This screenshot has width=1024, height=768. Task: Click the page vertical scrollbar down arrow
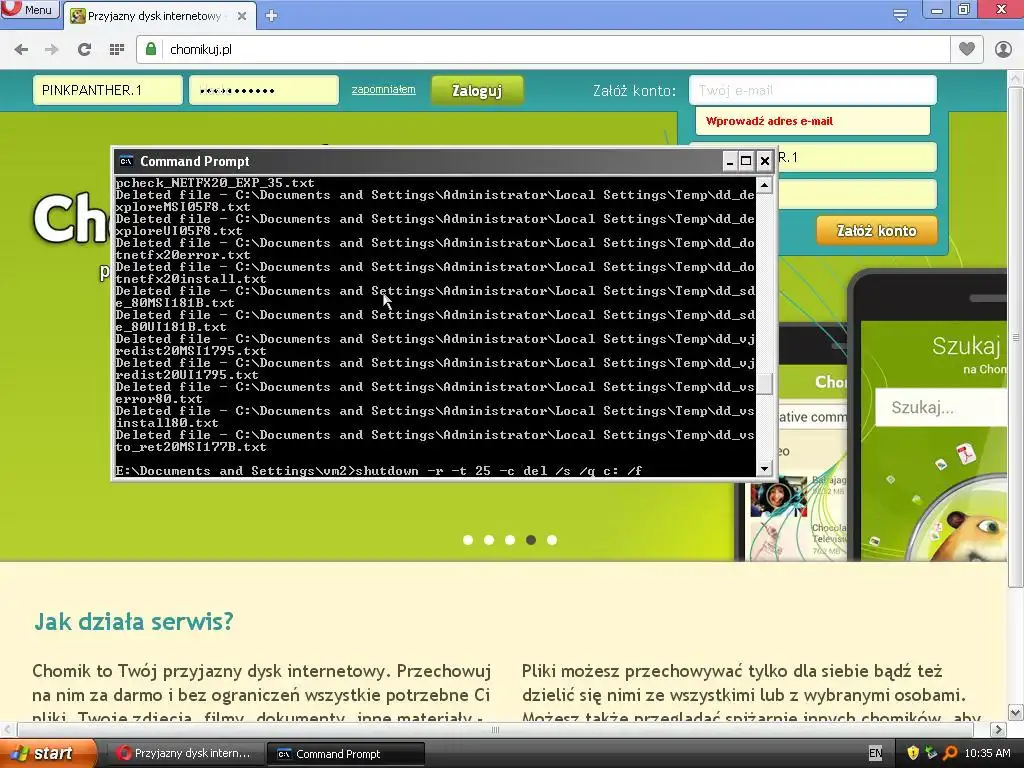point(1016,712)
